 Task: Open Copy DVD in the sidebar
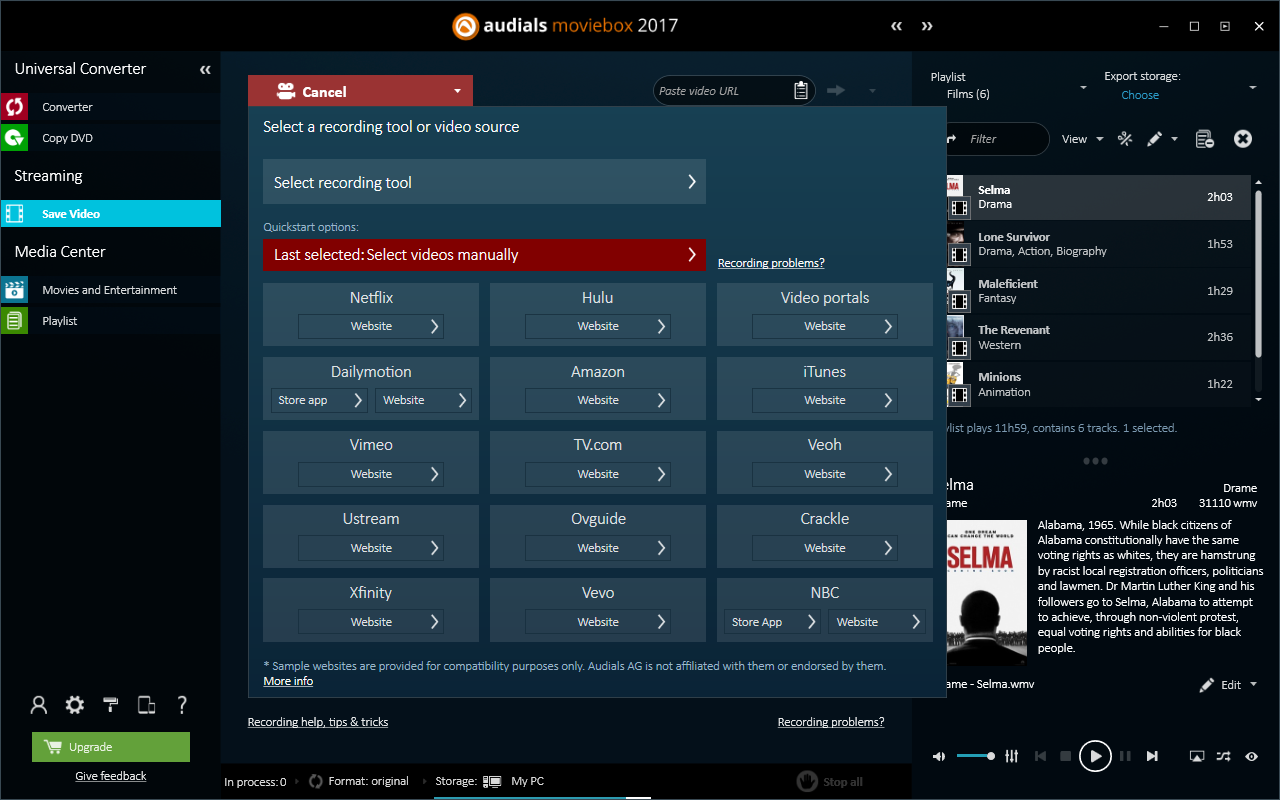pyautogui.click(x=67, y=138)
